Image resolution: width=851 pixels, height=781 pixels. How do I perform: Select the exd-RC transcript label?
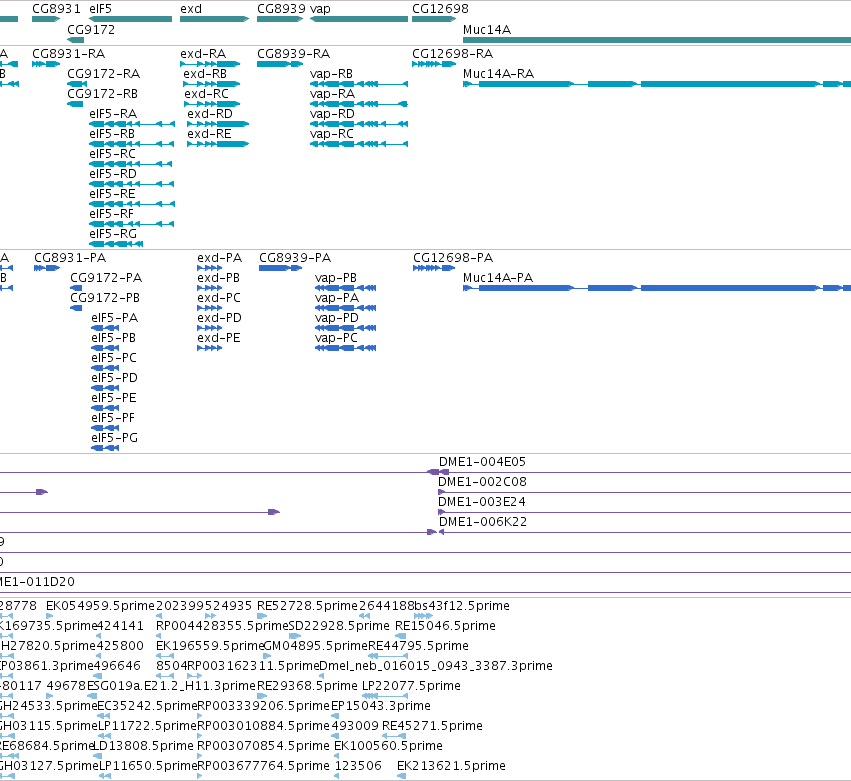(206, 93)
